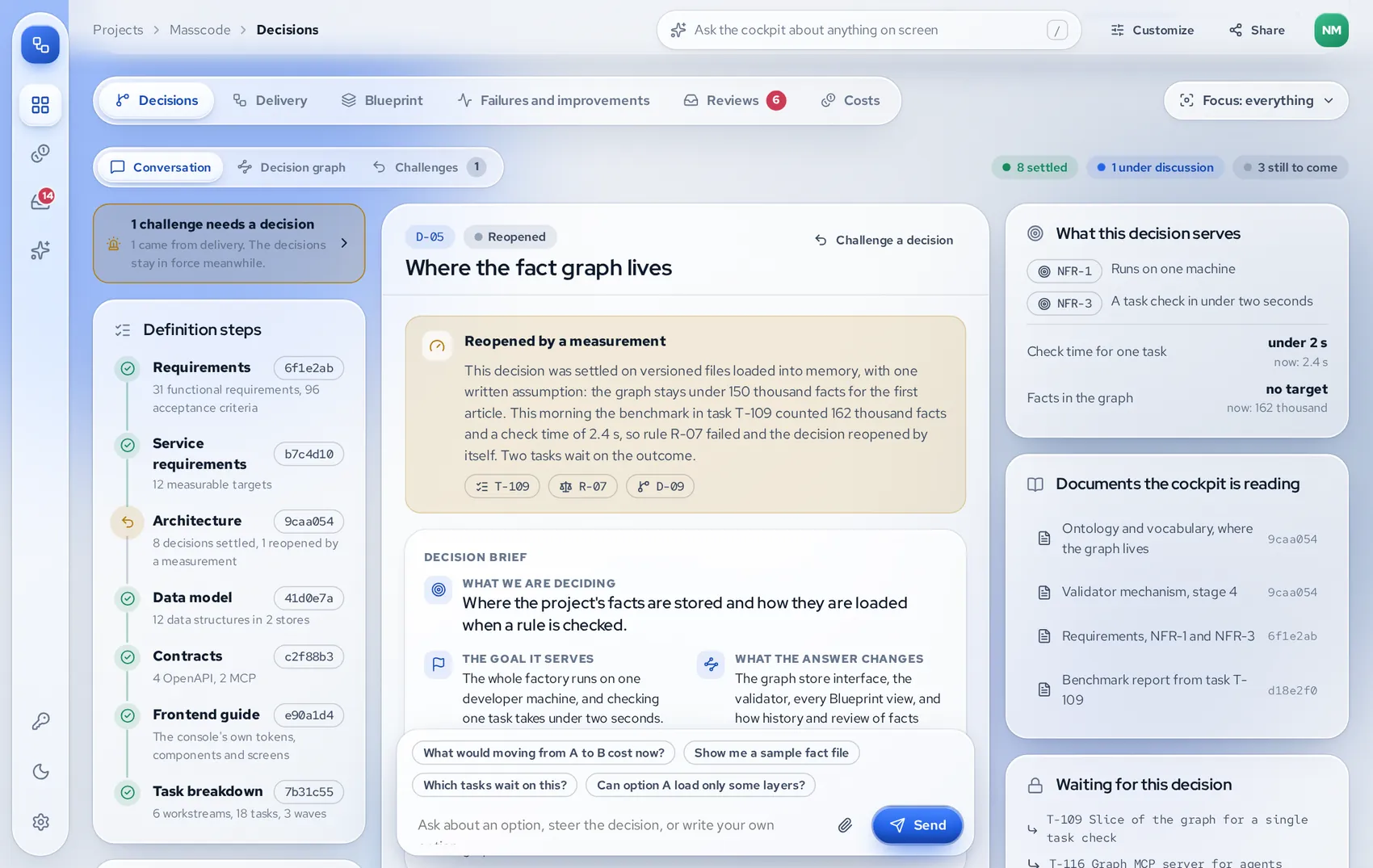Filter by 8 settled chip
Viewport: 1373px width, 868px height.
1035,167
